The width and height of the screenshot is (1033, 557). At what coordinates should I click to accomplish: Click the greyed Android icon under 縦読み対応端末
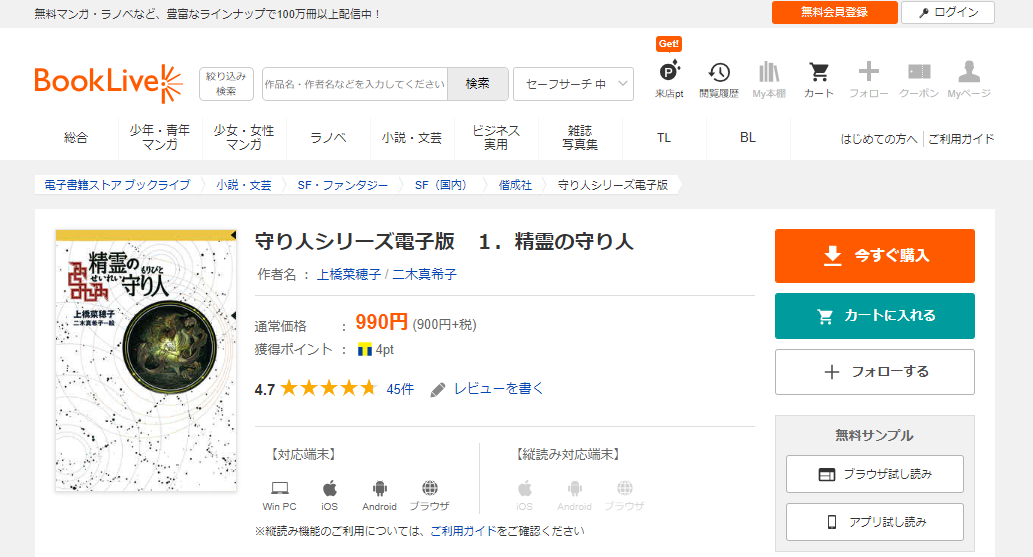(x=574, y=488)
